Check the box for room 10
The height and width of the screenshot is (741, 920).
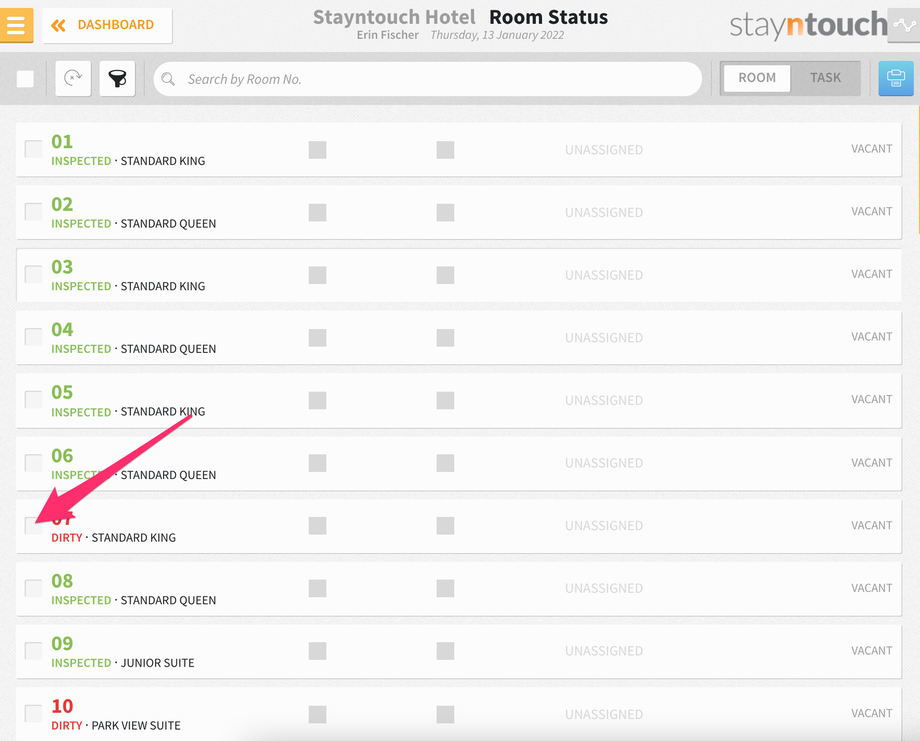(33, 713)
